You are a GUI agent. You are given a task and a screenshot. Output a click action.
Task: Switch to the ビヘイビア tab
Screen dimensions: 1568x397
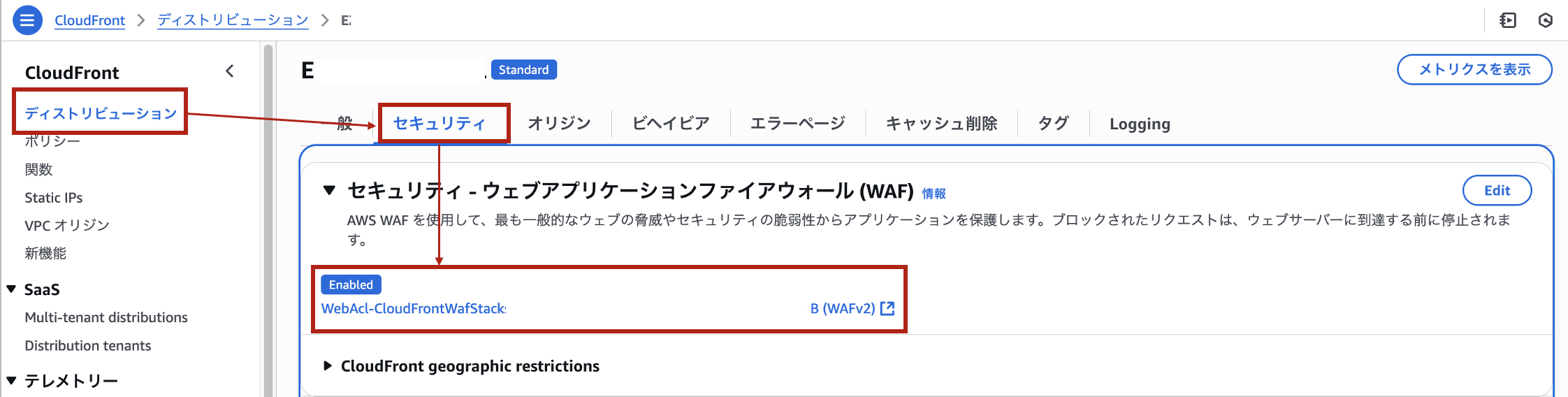pyautogui.click(x=671, y=124)
